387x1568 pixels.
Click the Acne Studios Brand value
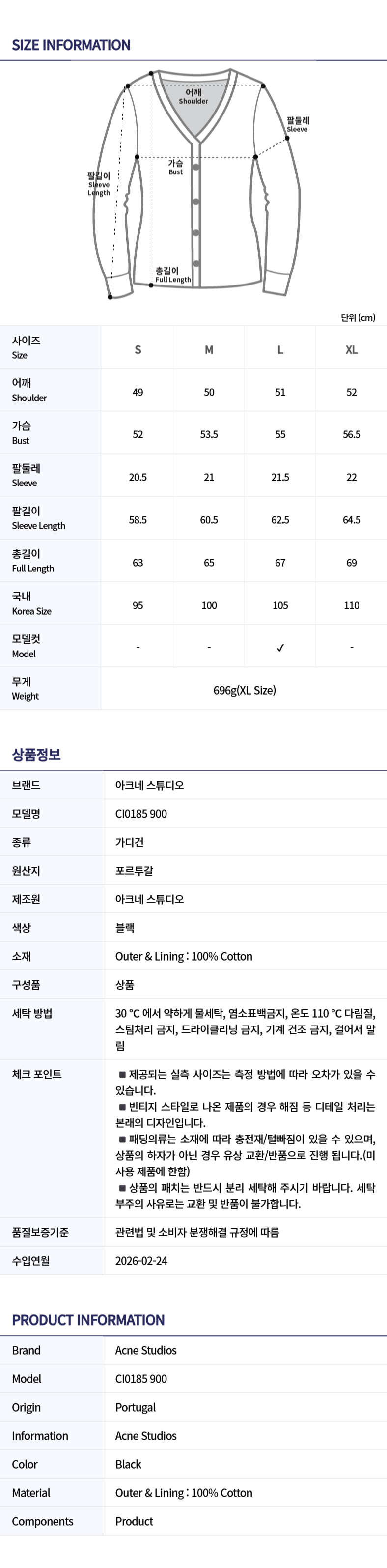point(146,1350)
